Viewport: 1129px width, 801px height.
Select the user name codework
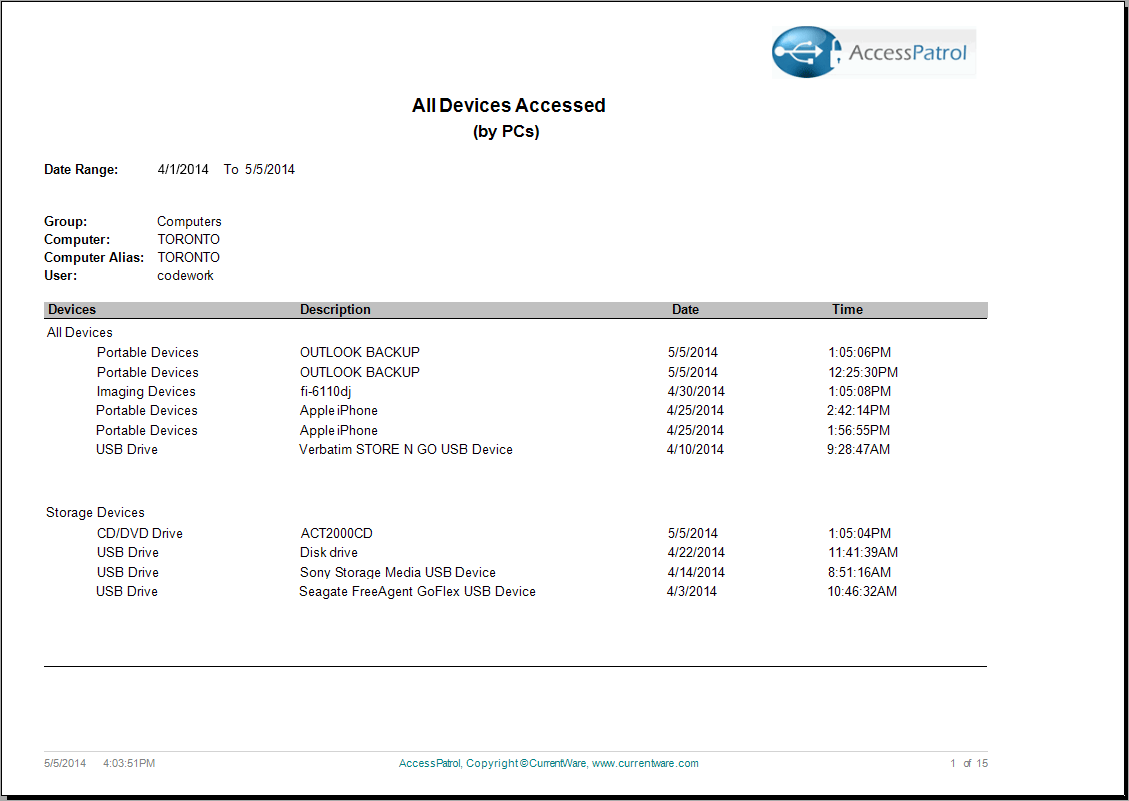pos(185,275)
